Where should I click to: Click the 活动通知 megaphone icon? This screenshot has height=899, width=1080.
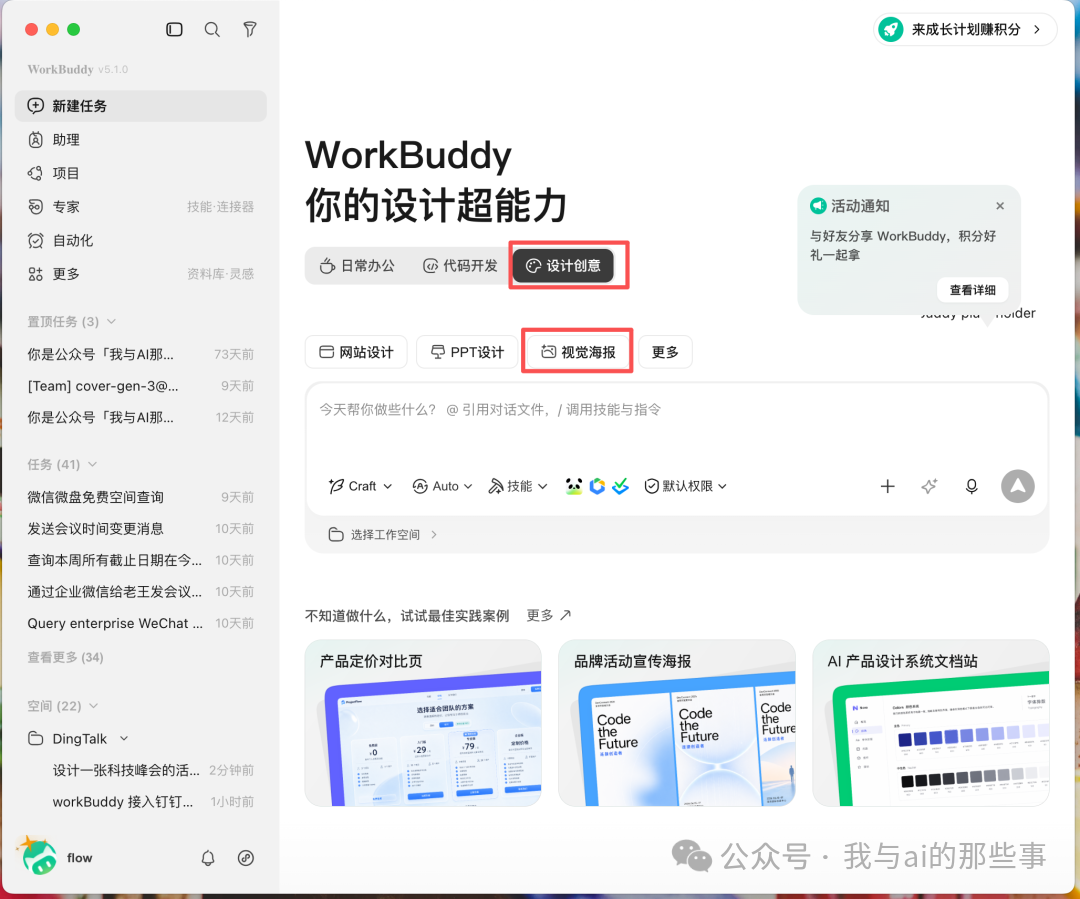[x=818, y=205]
